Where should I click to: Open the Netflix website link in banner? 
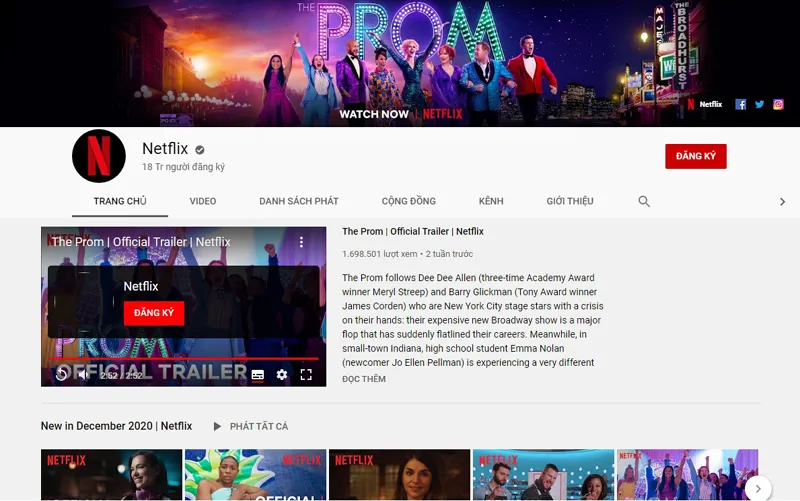pos(705,105)
